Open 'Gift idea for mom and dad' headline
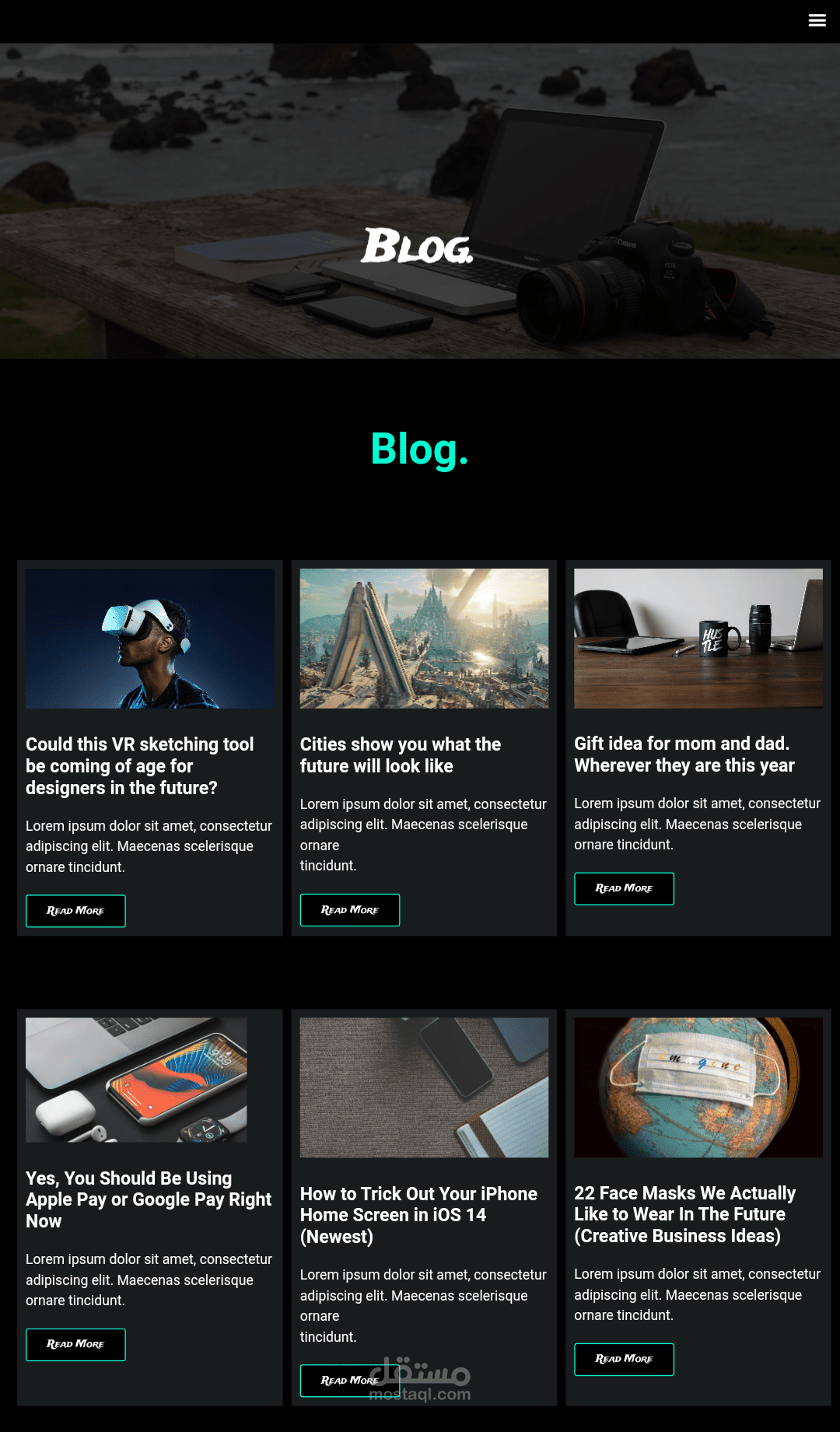 click(684, 755)
